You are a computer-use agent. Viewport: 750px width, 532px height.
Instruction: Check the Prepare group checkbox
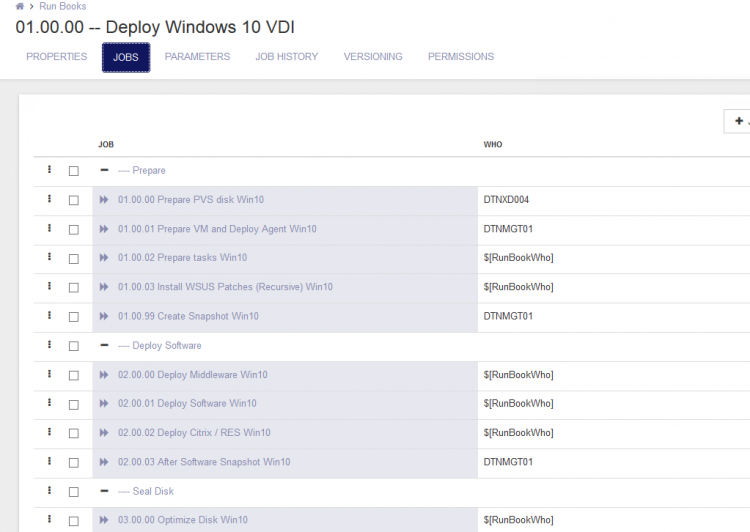point(74,171)
